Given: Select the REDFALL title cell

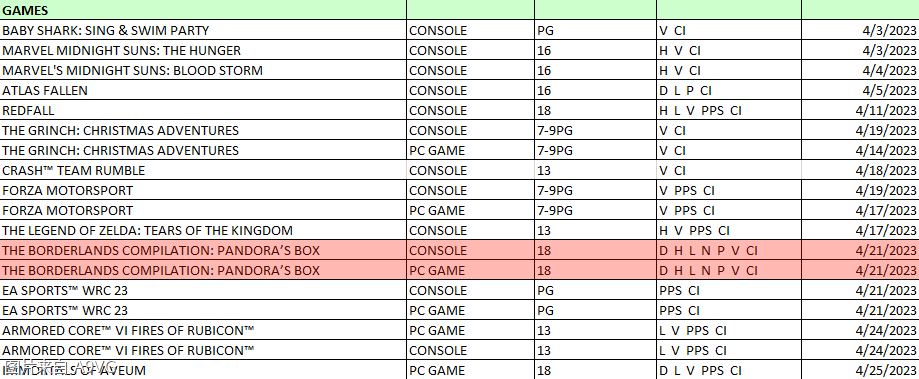Looking at the screenshot, I should pyautogui.click(x=203, y=110).
